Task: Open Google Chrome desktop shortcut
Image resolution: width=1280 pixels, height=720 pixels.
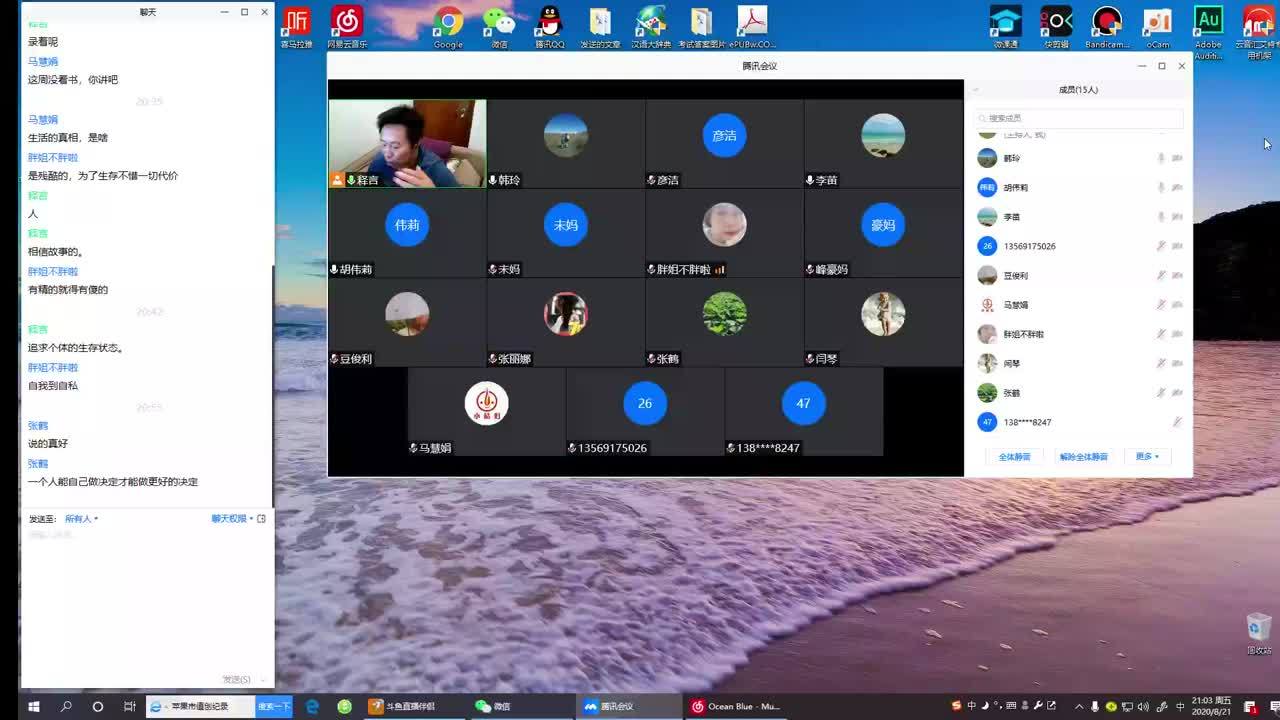Action: tap(448, 24)
